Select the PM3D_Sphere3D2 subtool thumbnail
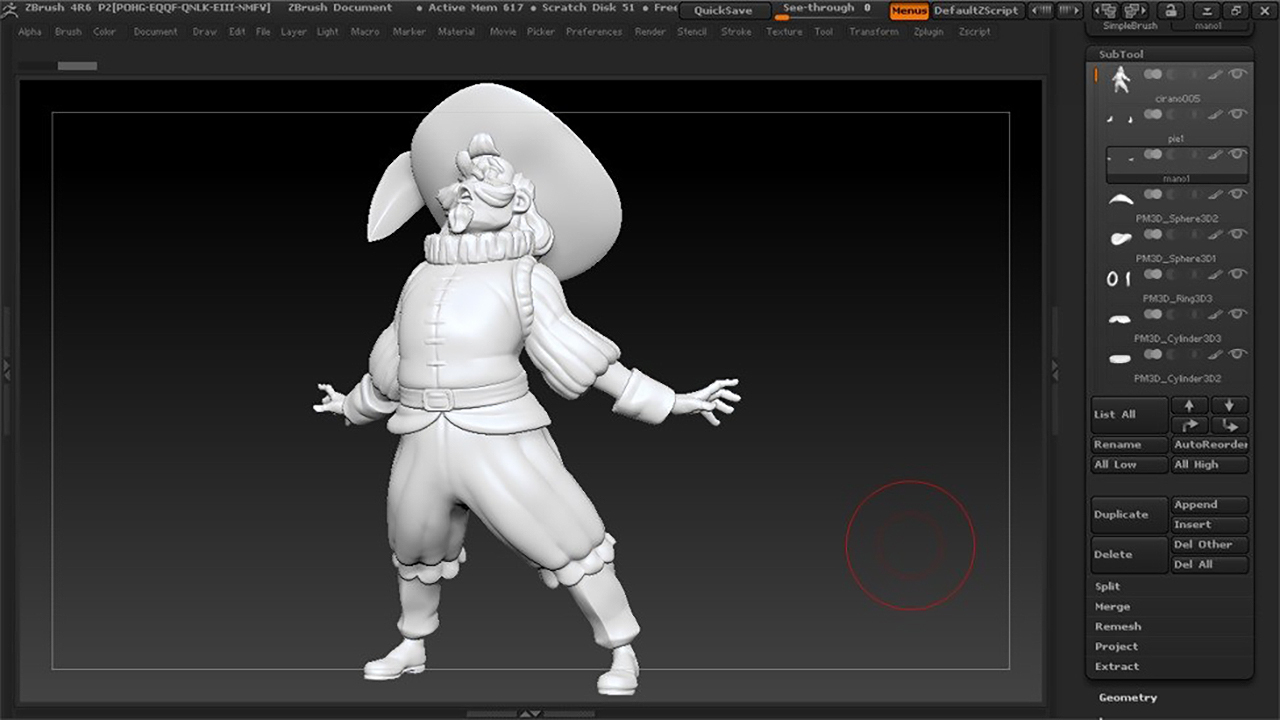The image size is (1280, 720). click(x=1119, y=199)
